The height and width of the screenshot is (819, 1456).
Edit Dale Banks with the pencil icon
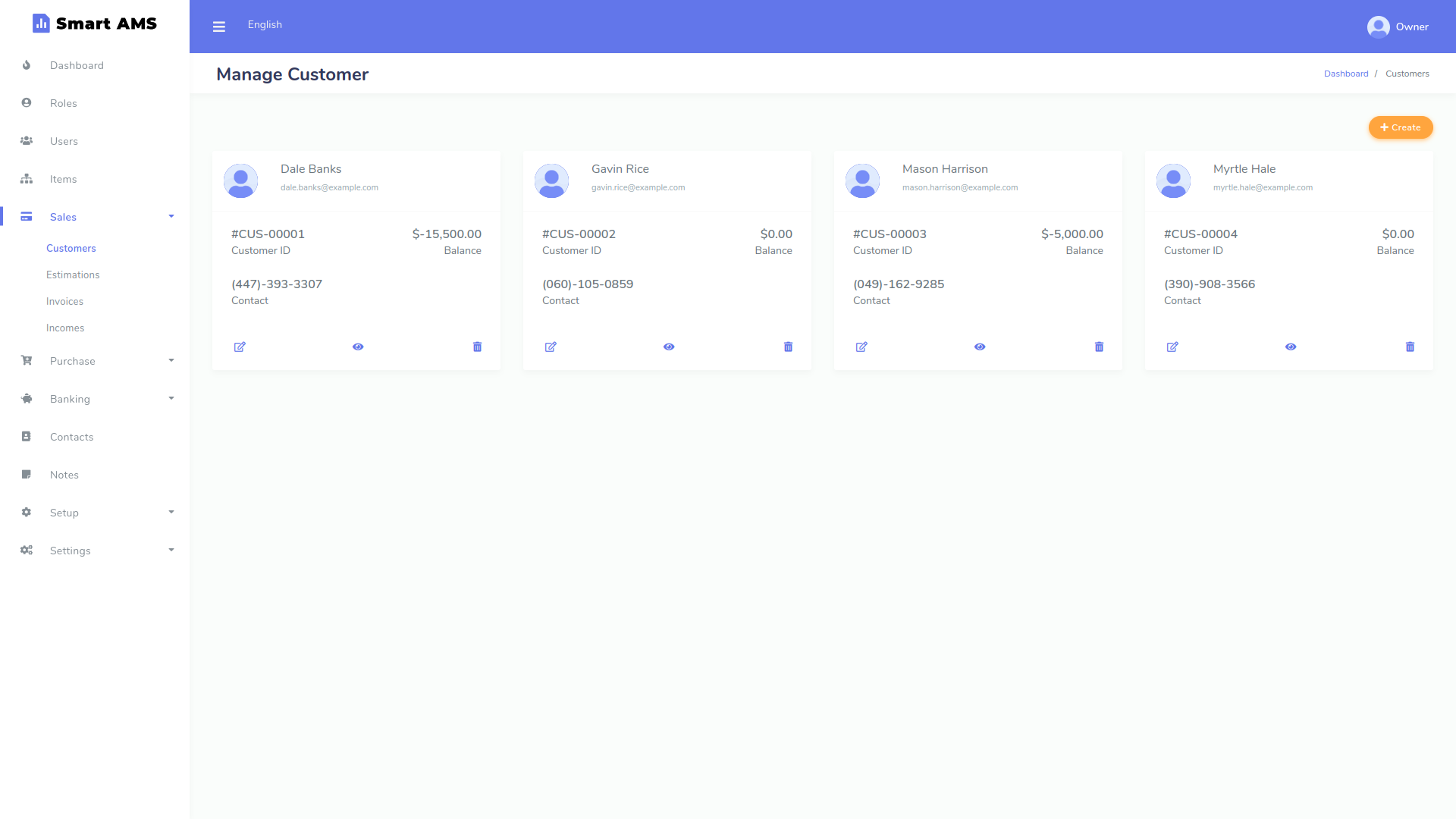point(240,347)
